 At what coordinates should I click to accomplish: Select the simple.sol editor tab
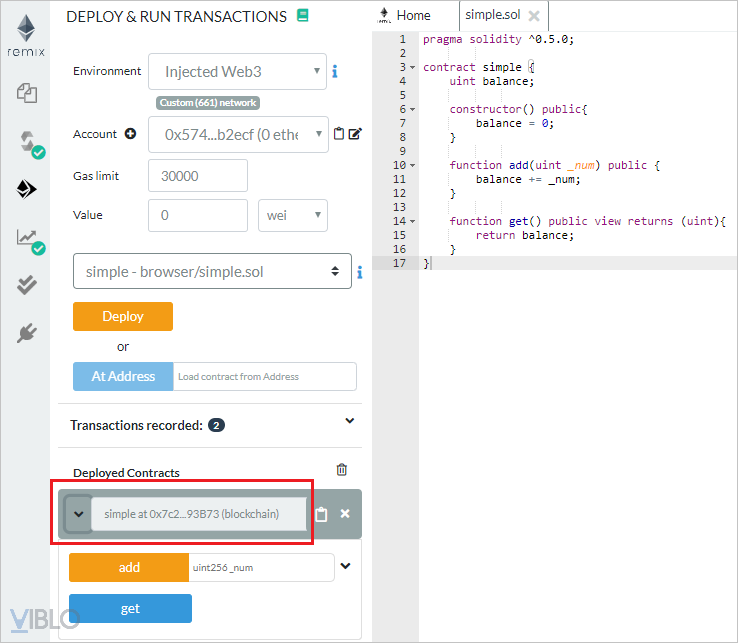(493, 15)
